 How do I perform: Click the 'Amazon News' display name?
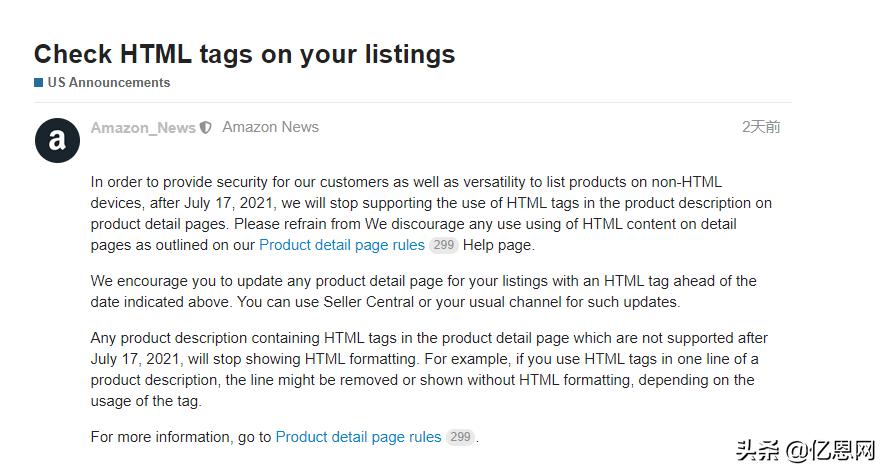tap(270, 127)
